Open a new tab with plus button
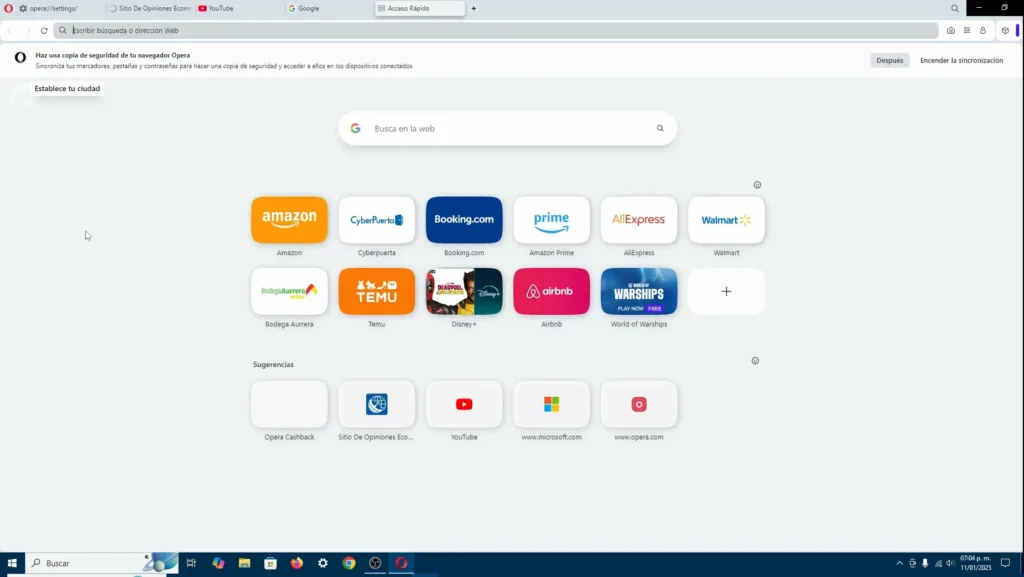 tap(473, 8)
